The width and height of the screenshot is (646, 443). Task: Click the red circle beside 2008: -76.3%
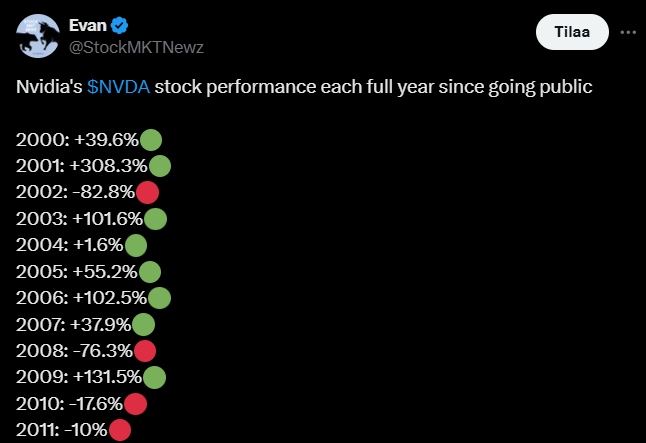[x=145, y=351]
